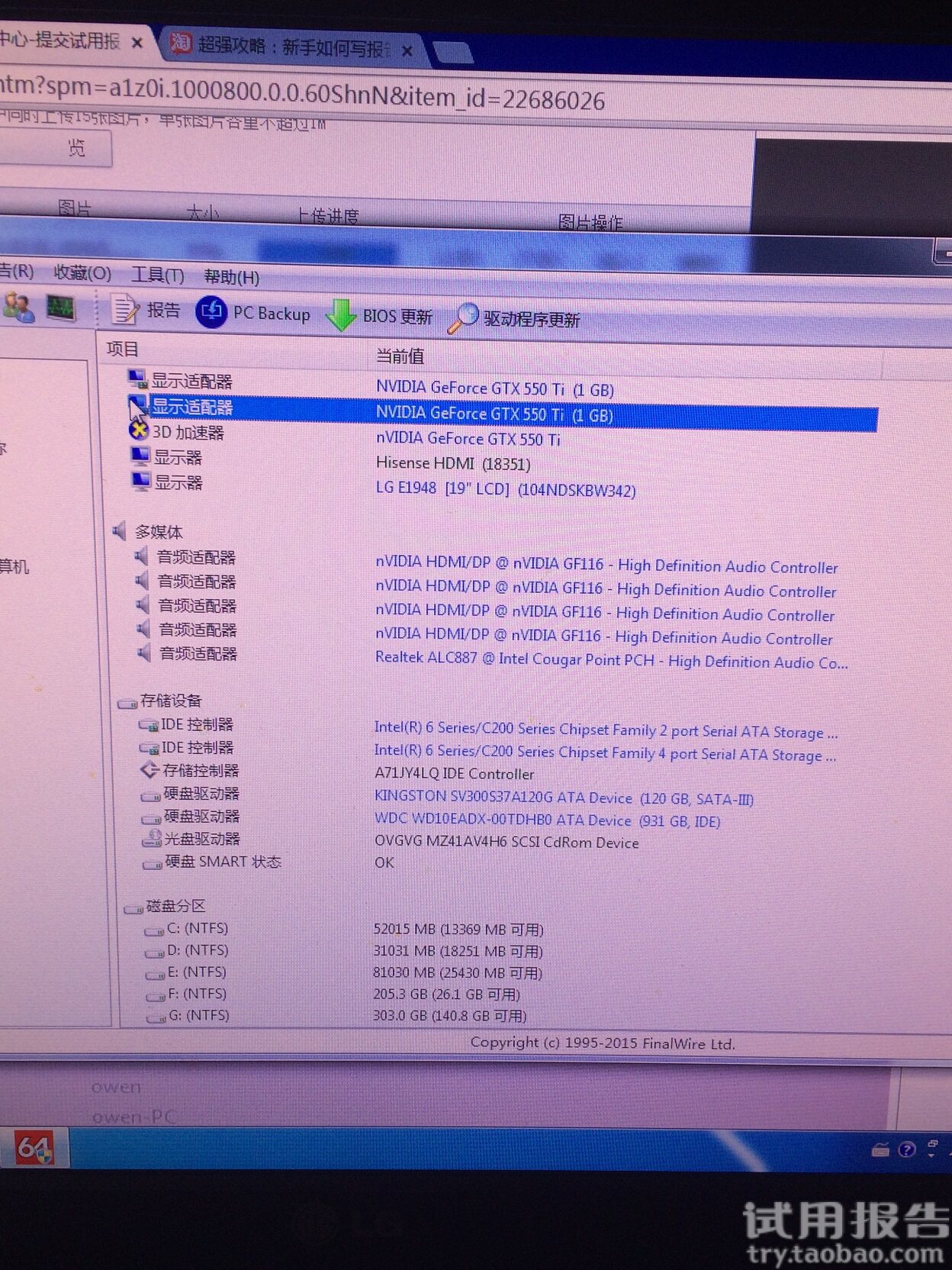Select 音频适配器 row for Realtek ALC887
The image size is (952, 1270).
pos(187,653)
